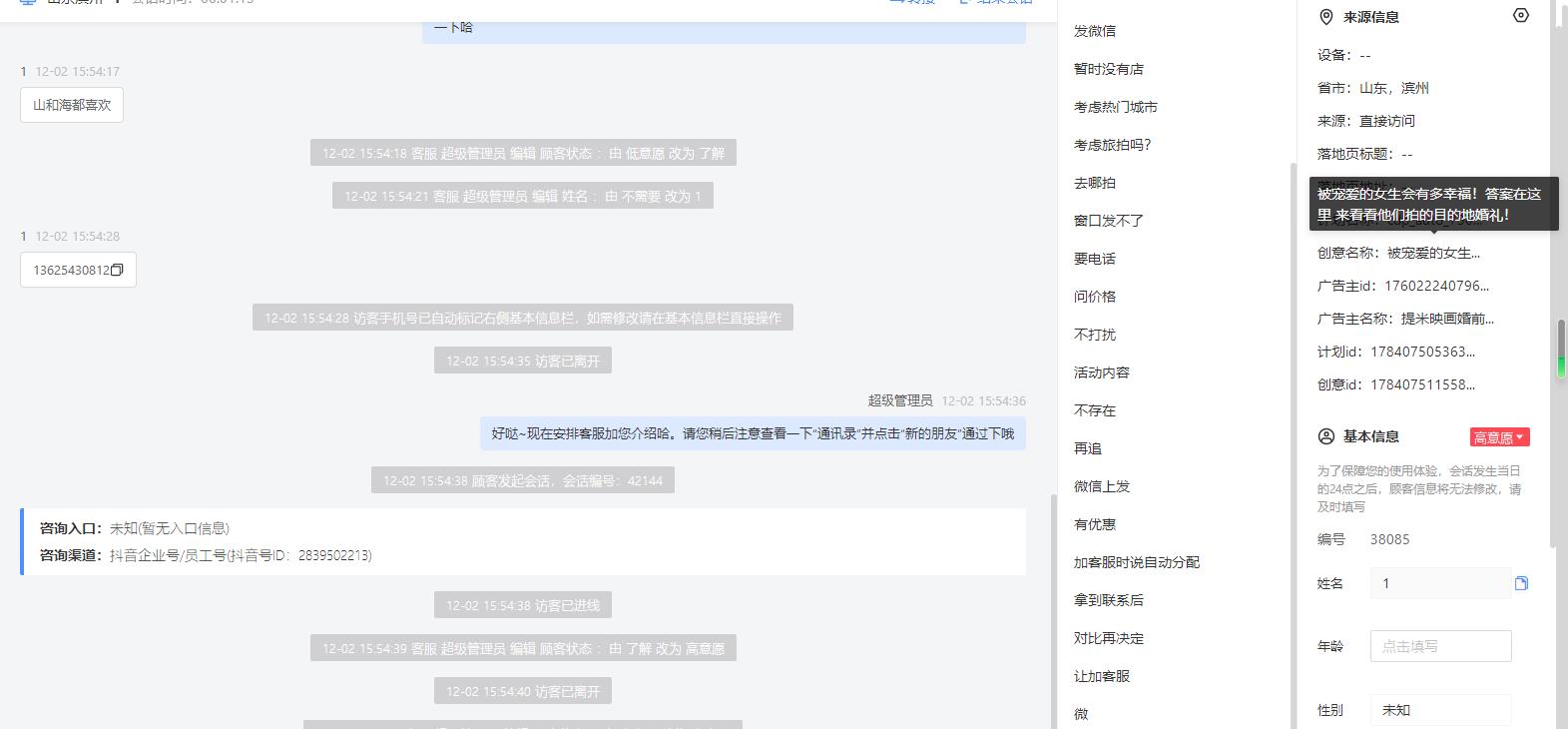Select the 有优惠 quick reply
This screenshot has height=729, width=1568.
(x=1095, y=524)
